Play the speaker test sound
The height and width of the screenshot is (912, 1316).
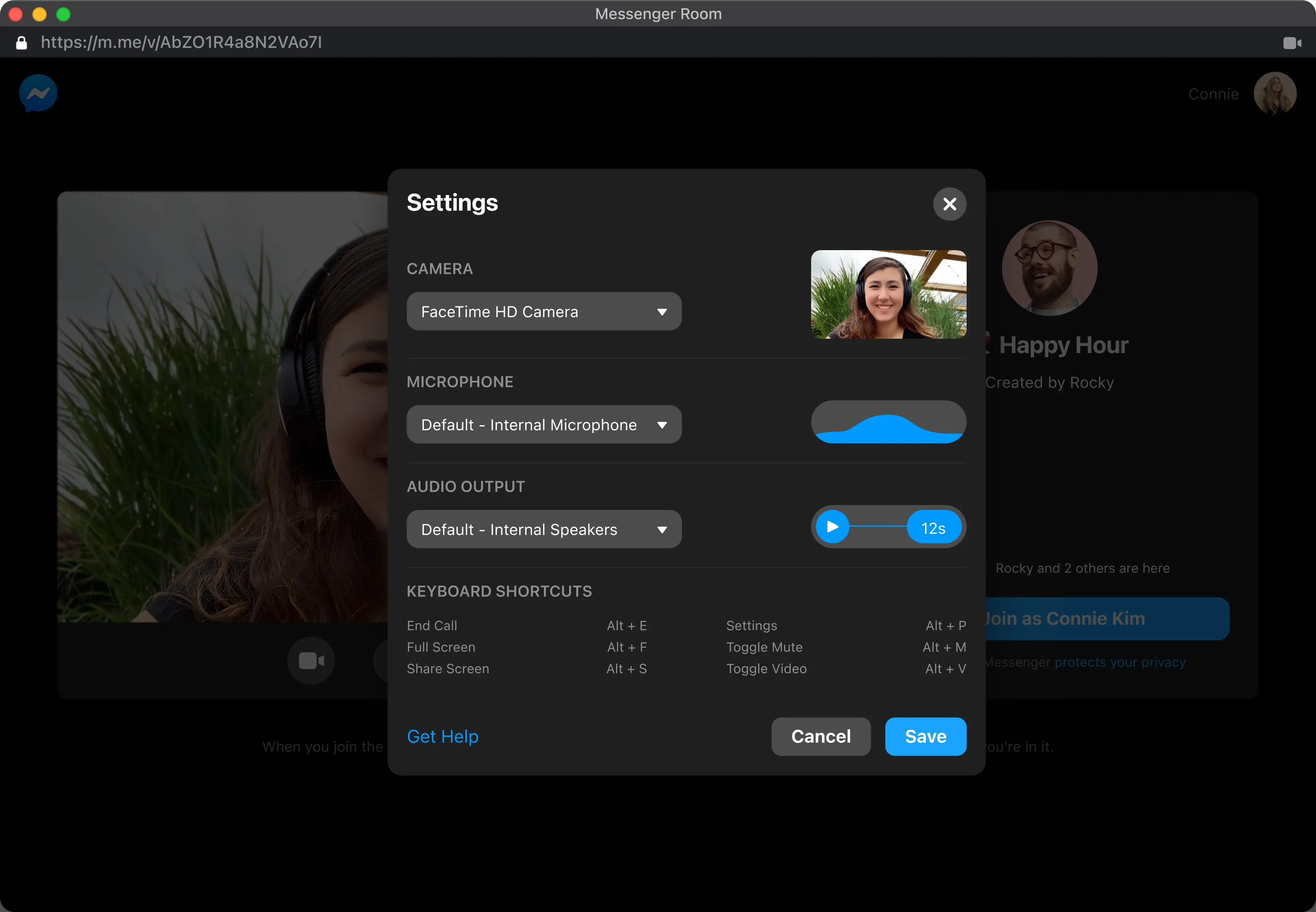[x=833, y=526]
